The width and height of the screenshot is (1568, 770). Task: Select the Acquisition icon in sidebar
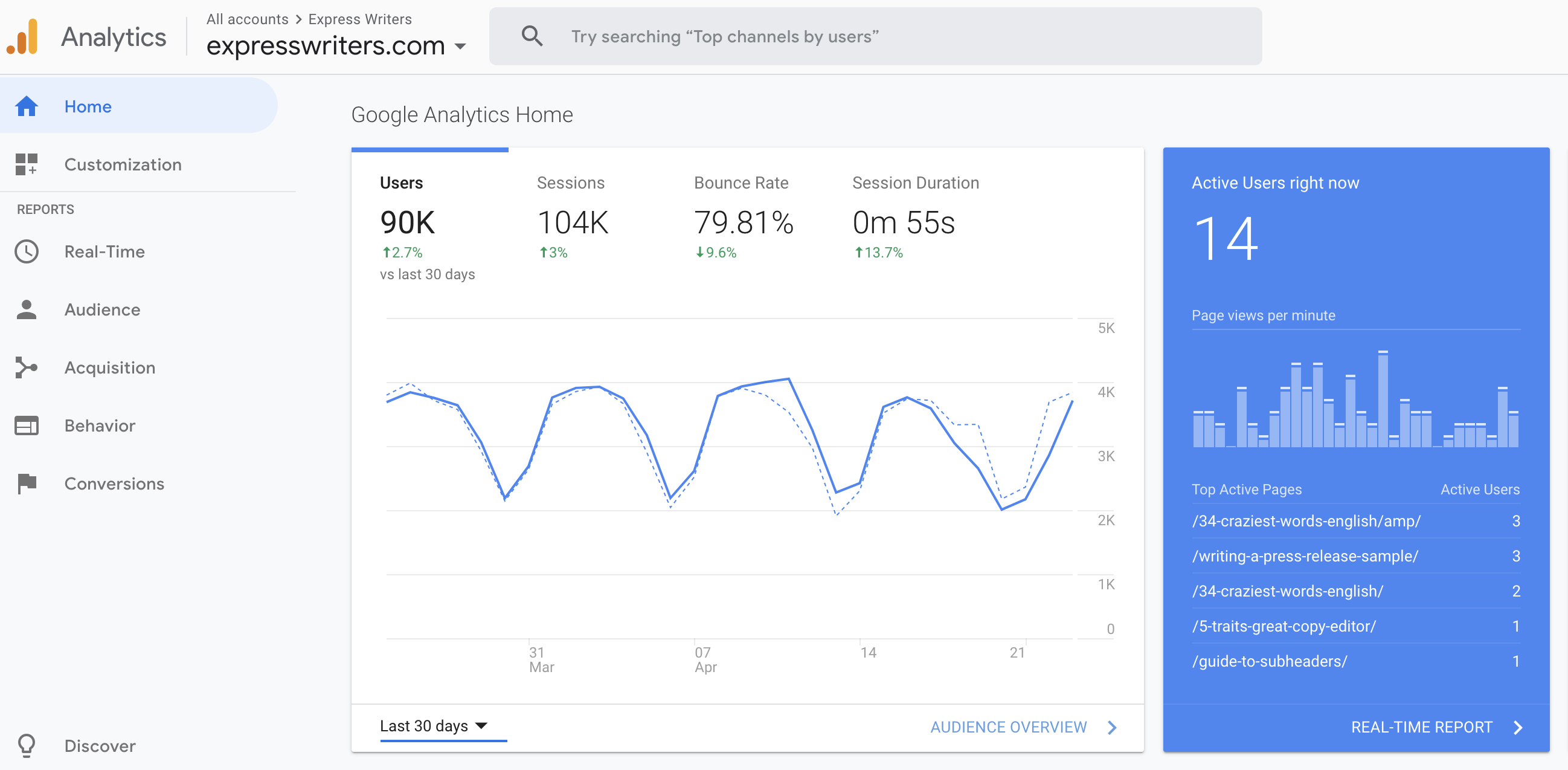point(27,367)
